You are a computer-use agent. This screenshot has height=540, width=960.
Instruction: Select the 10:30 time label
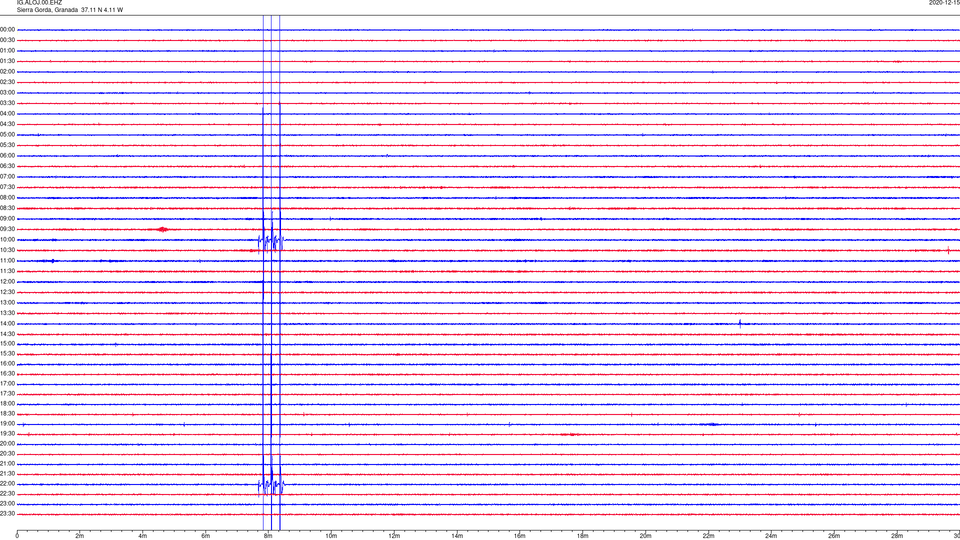point(7,250)
